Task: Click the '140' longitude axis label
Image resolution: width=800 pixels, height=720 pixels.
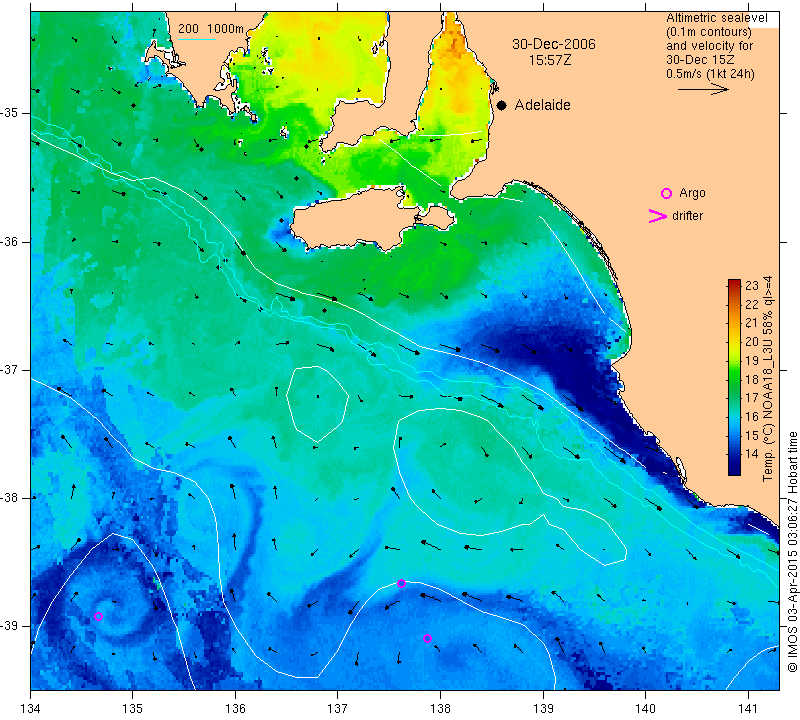Action: pos(645,708)
